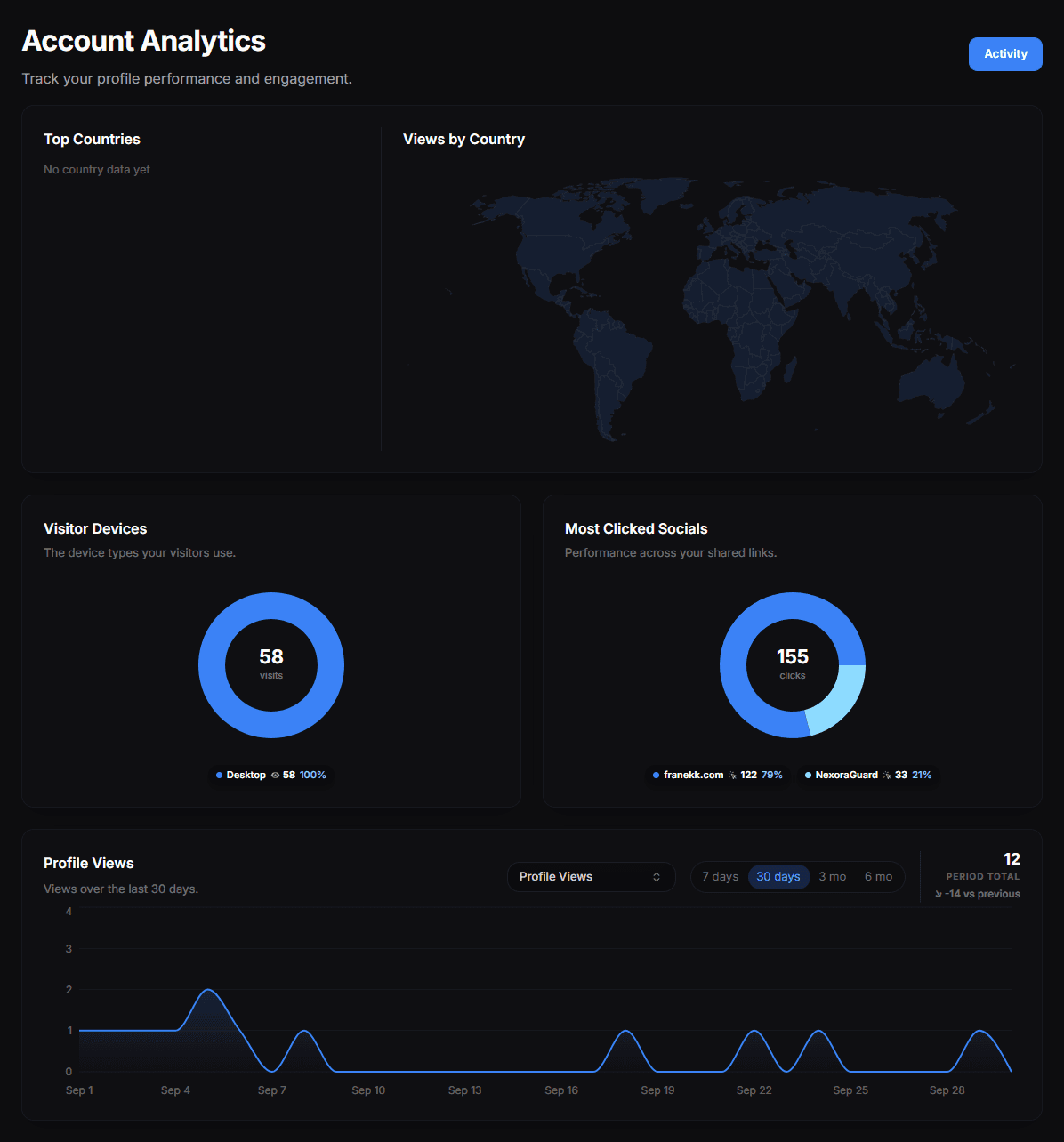This screenshot has height=1142, width=1064.
Task: Click the cursor icon beside NexoraGuard's 33
Action: coord(887,776)
